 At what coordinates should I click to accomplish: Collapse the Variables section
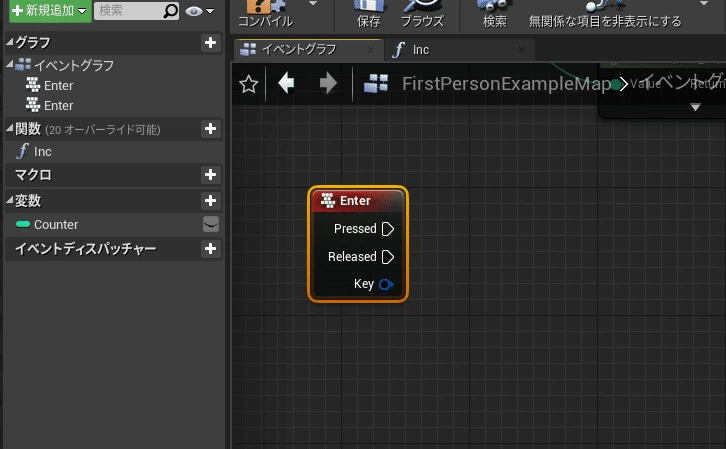[x=9, y=200]
